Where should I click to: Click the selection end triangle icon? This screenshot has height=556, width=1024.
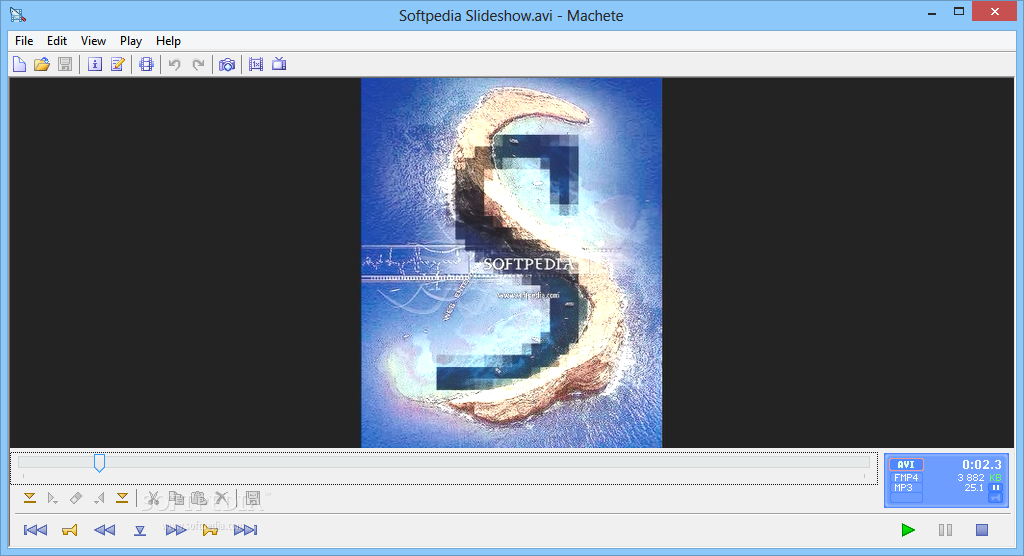pyautogui.click(x=99, y=499)
